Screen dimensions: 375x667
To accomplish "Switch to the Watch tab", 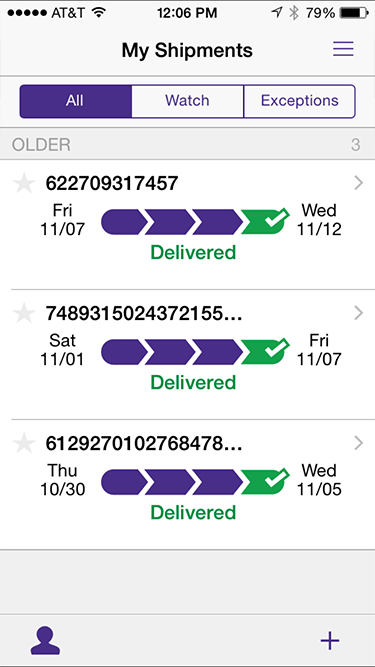I will (x=187, y=101).
